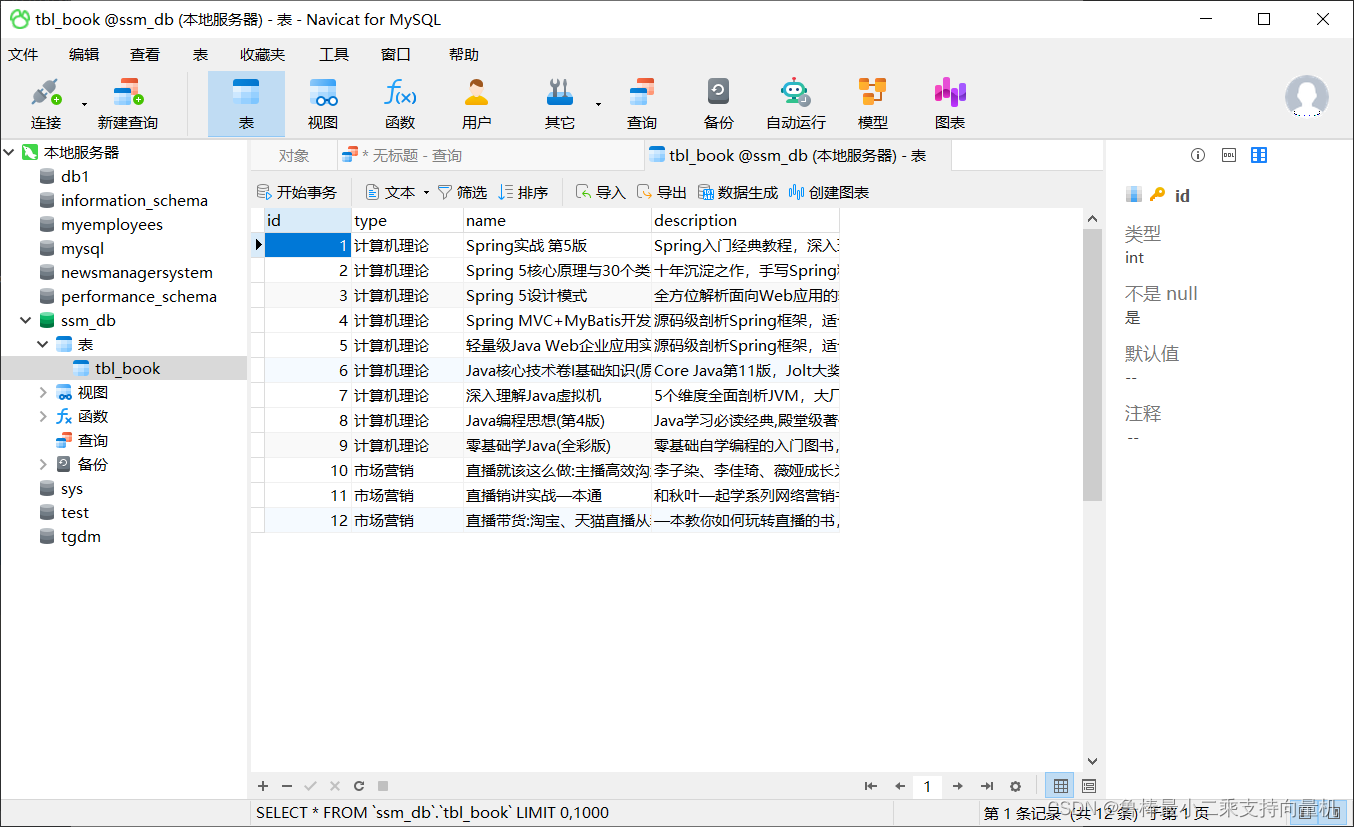Screen dimensions: 1354x827
Task: Open the 视图 (View) toolbar tool
Action: 323,104
